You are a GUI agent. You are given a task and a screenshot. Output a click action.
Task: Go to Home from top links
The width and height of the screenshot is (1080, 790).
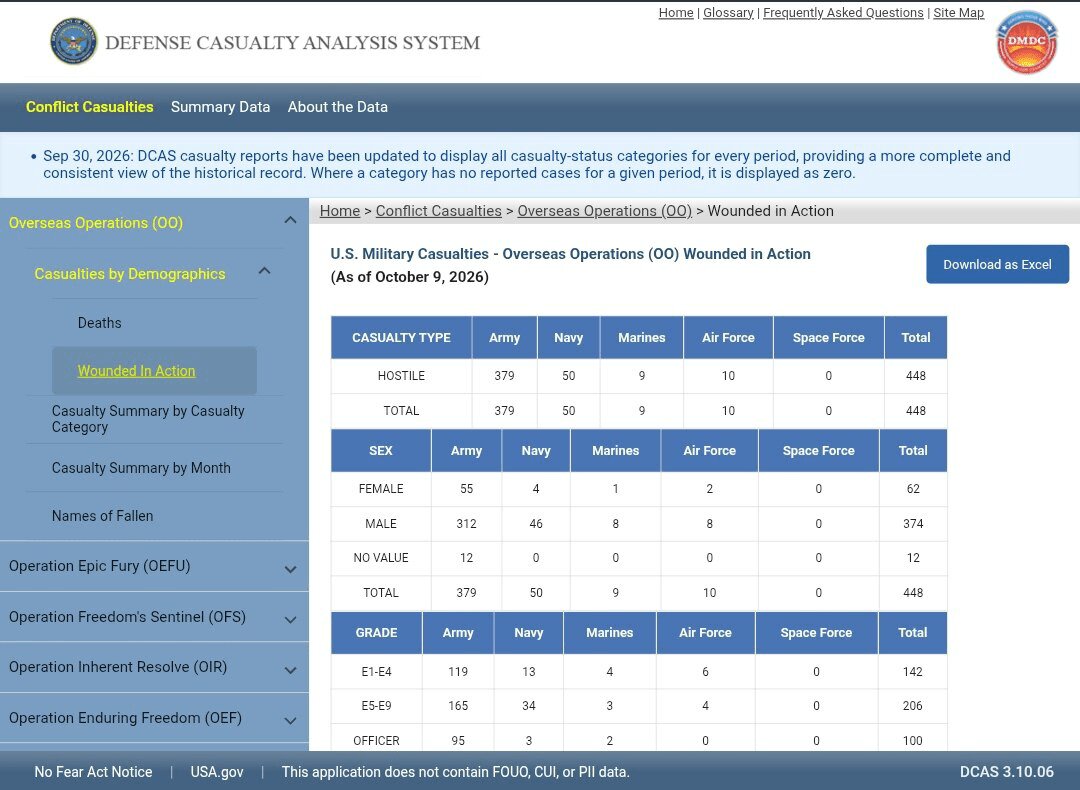[676, 12]
